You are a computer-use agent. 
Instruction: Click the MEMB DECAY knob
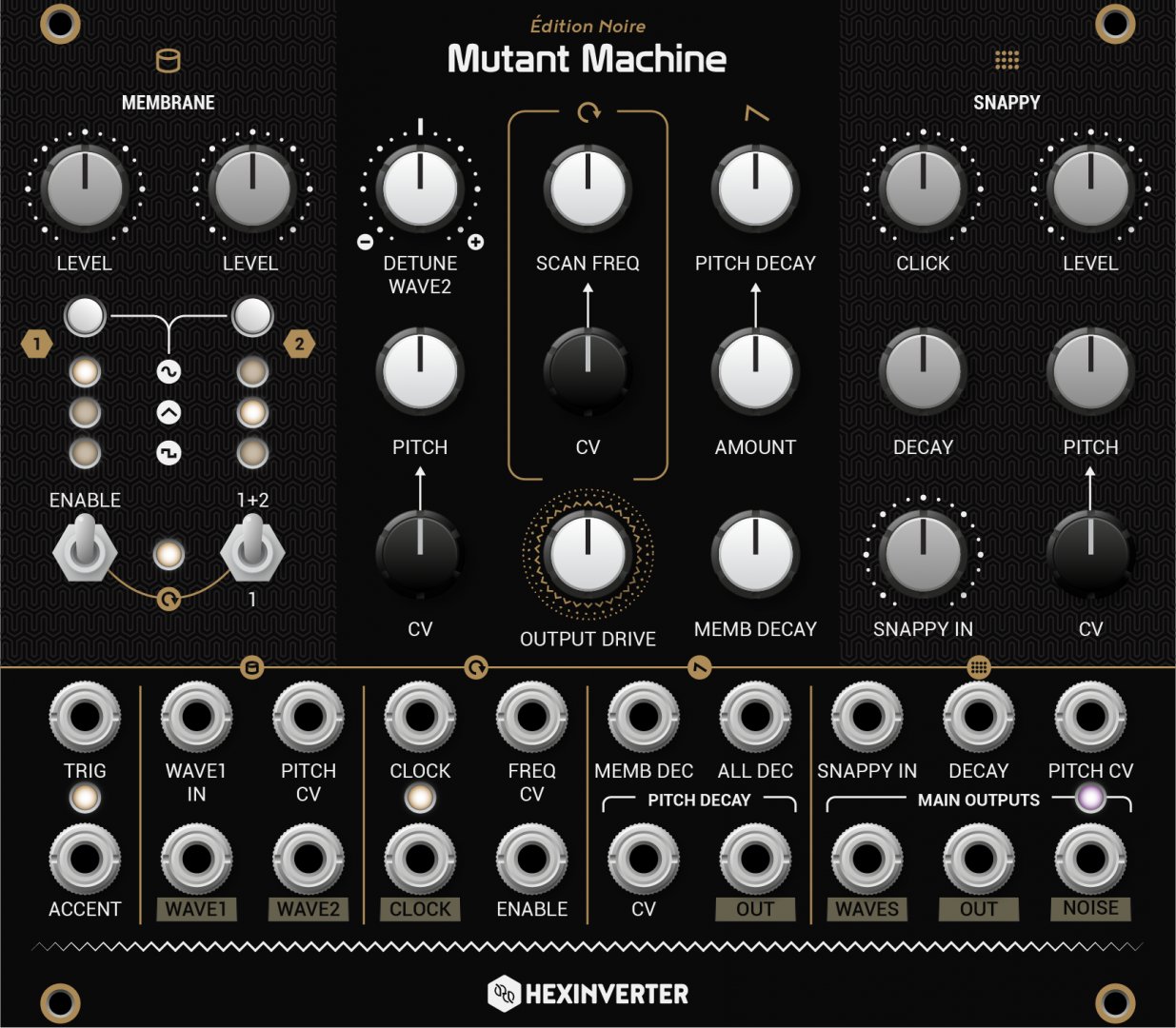(x=755, y=554)
